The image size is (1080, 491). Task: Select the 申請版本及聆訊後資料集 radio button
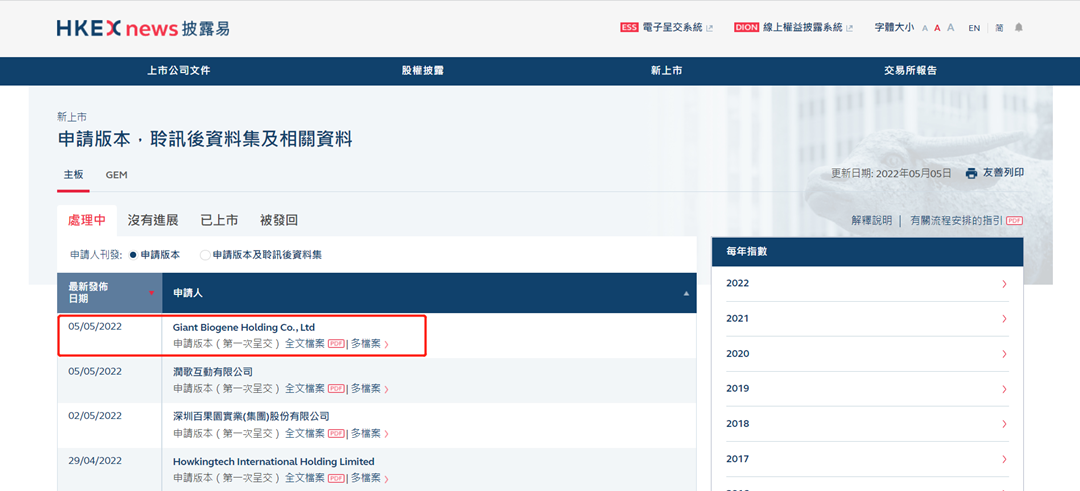pos(205,255)
